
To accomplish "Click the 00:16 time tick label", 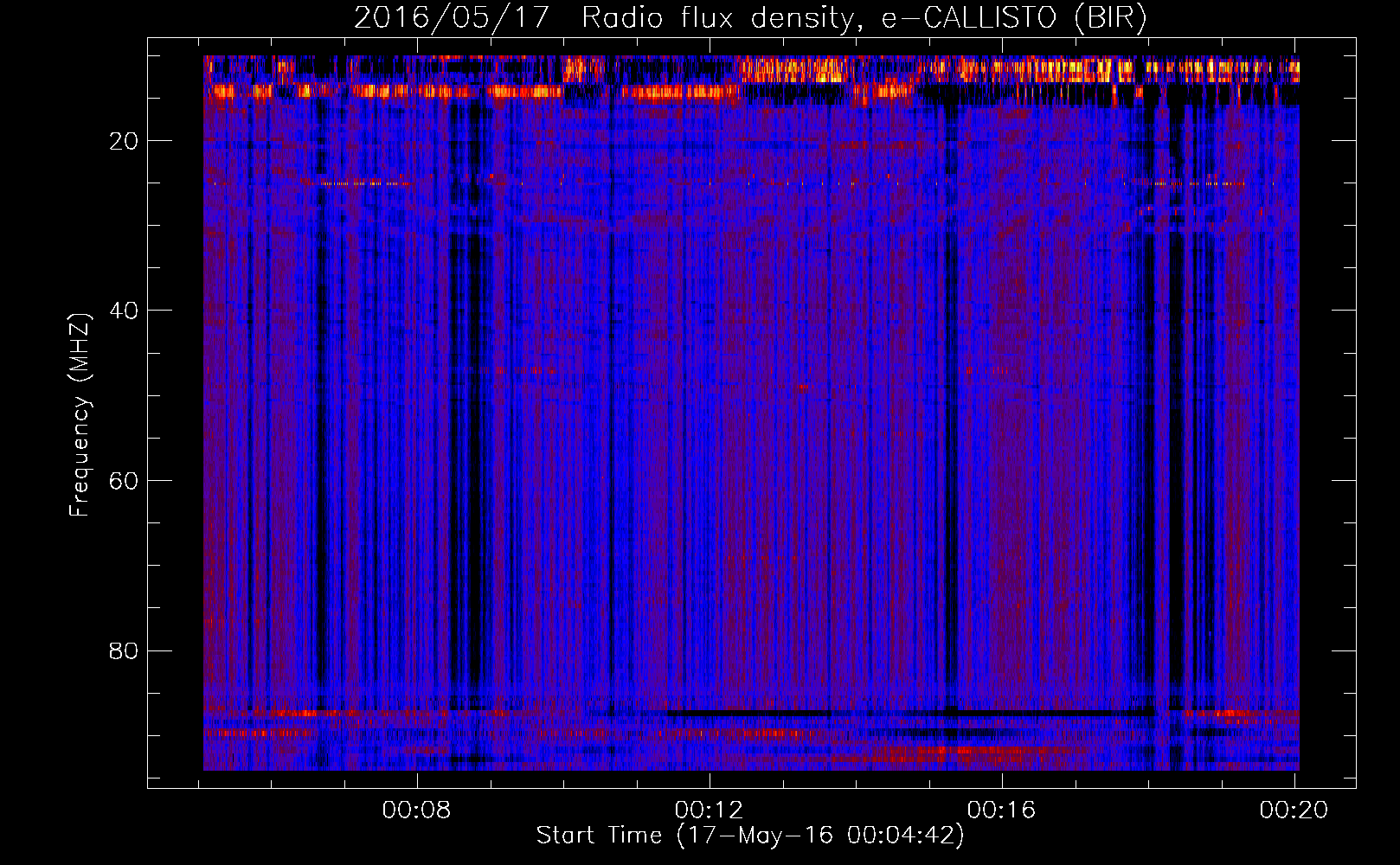I will (1001, 811).
